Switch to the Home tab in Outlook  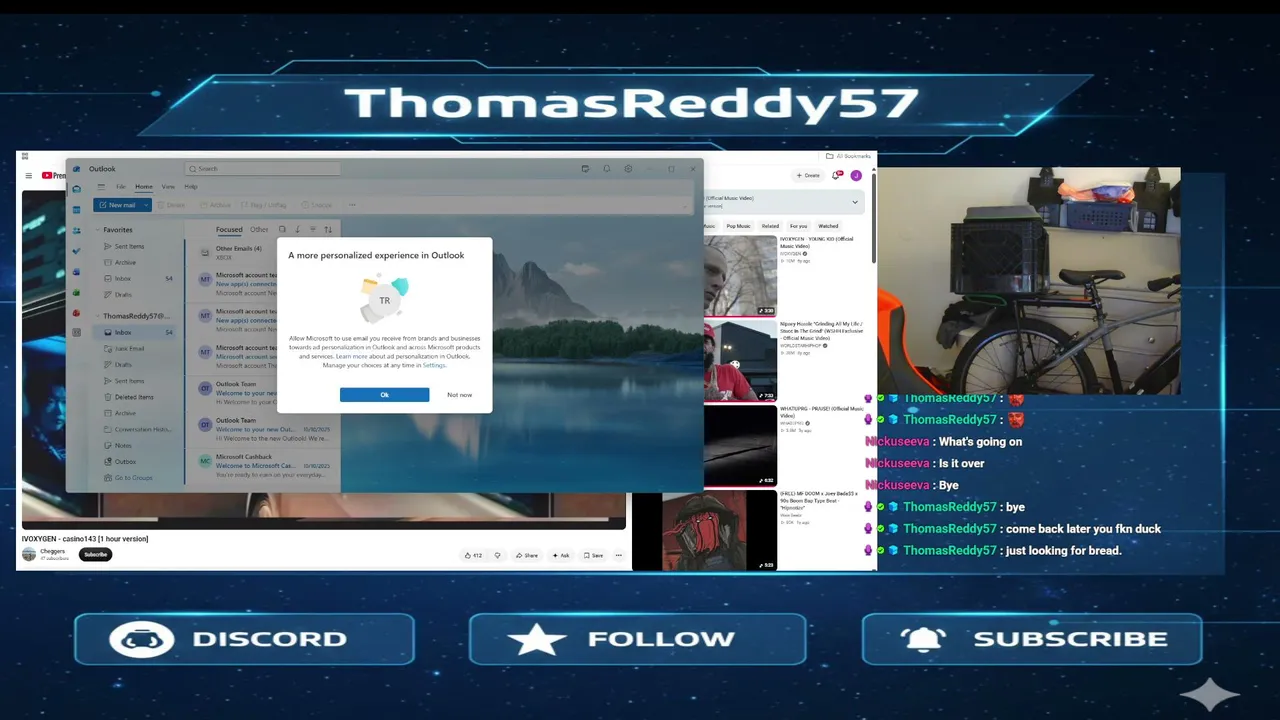pos(144,187)
